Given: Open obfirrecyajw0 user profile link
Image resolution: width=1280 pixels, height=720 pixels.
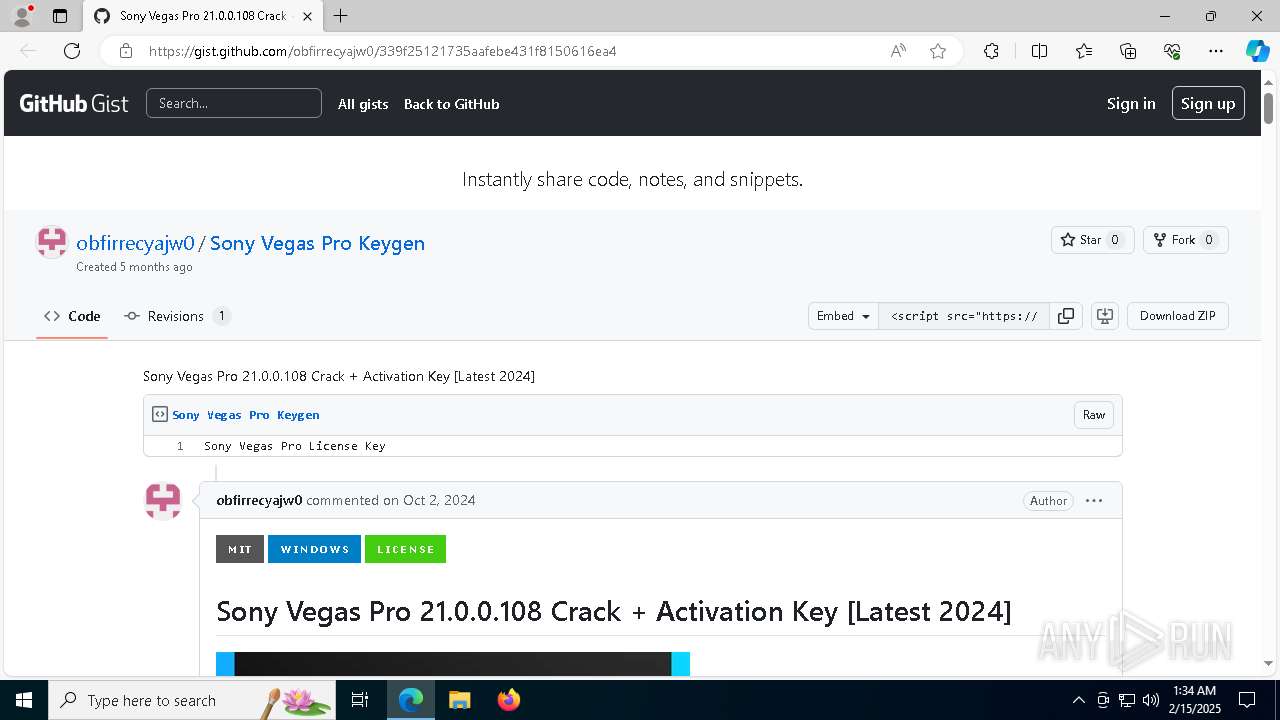Looking at the screenshot, I should click(x=135, y=243).
